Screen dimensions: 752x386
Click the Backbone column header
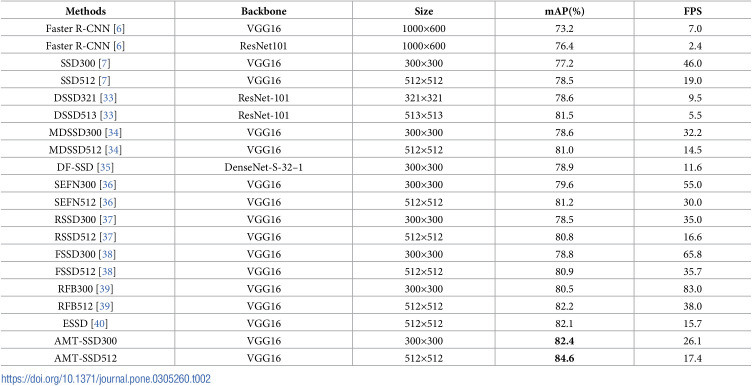tap(263, 11)
